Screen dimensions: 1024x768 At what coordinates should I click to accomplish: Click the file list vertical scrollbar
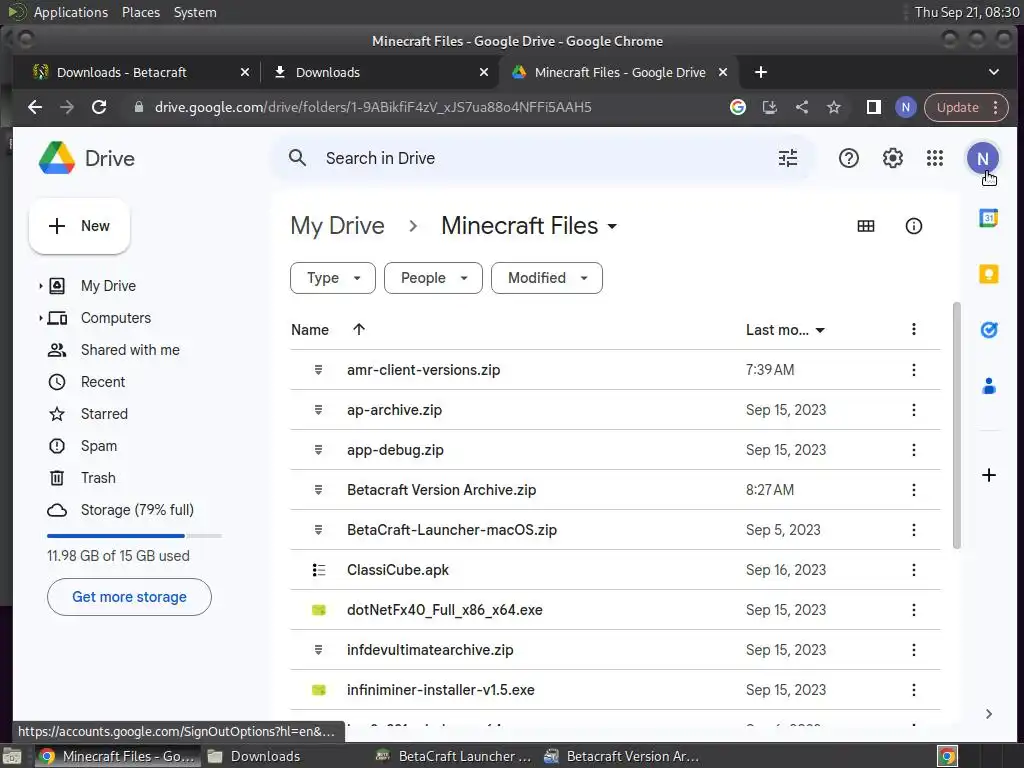click(957, 424)
